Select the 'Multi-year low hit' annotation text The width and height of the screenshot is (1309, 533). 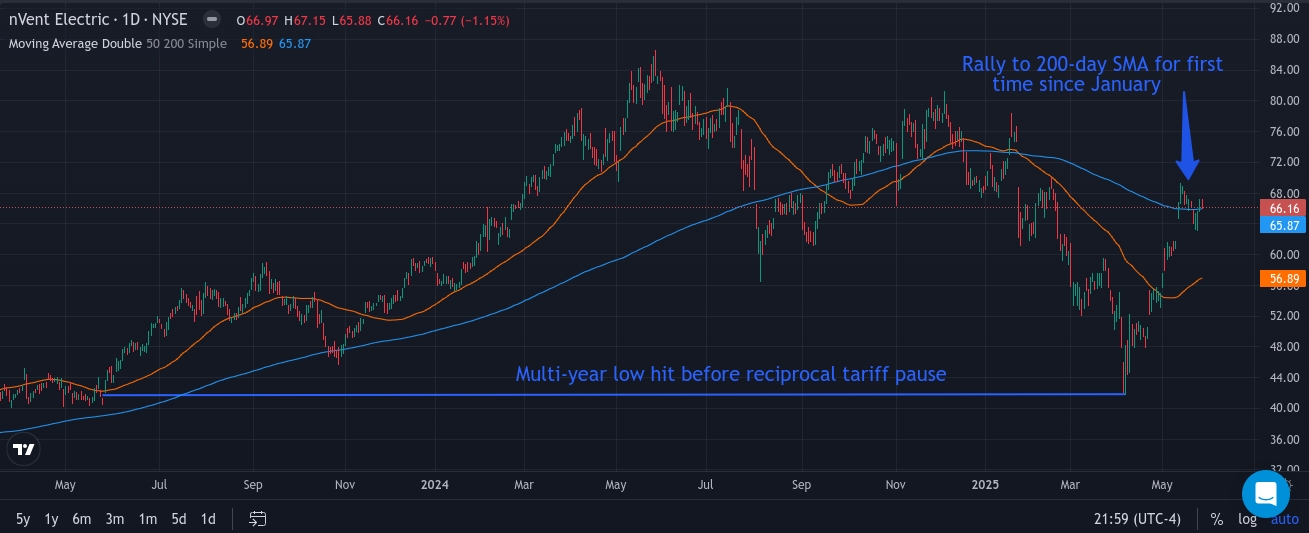tap(731, 375)
